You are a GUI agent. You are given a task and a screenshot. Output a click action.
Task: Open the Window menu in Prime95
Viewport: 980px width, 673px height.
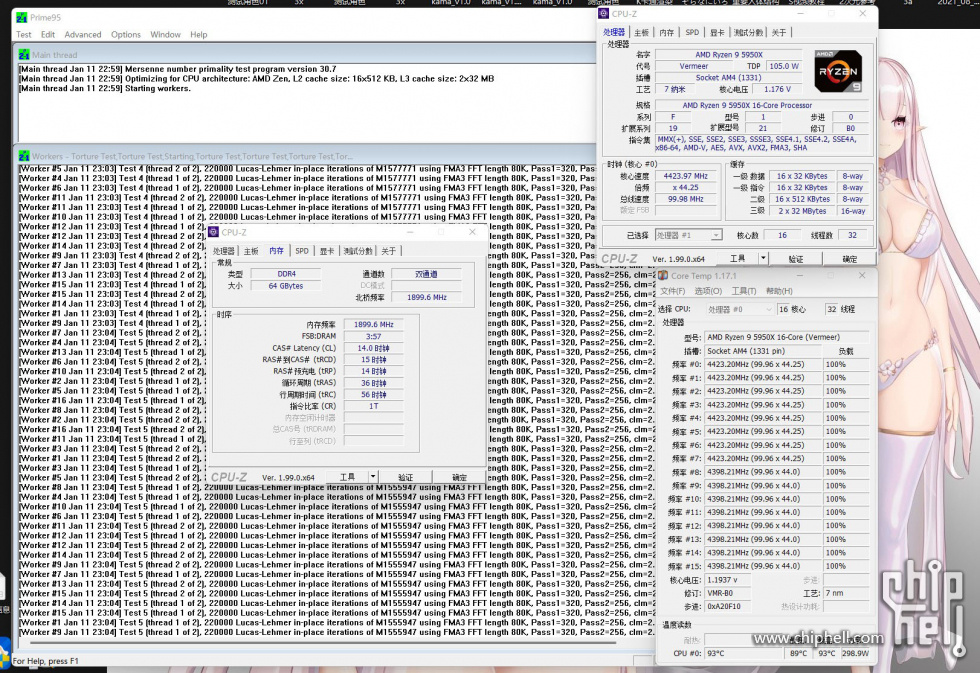(x=165, y=34)
